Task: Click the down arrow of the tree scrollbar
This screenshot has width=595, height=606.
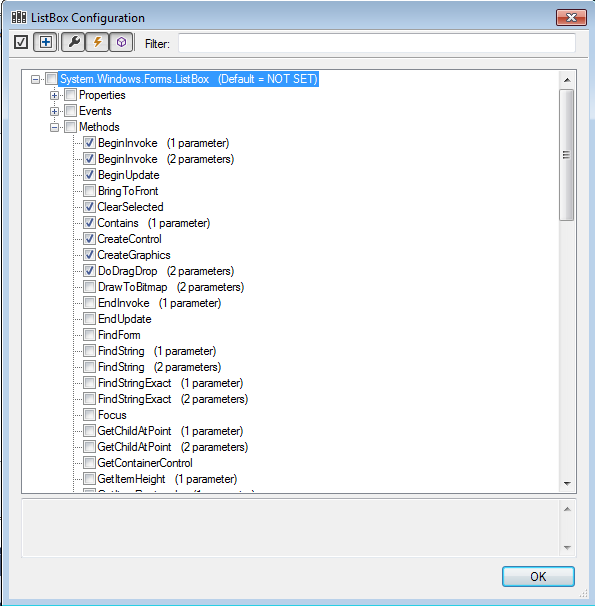Action: (567, 484)
